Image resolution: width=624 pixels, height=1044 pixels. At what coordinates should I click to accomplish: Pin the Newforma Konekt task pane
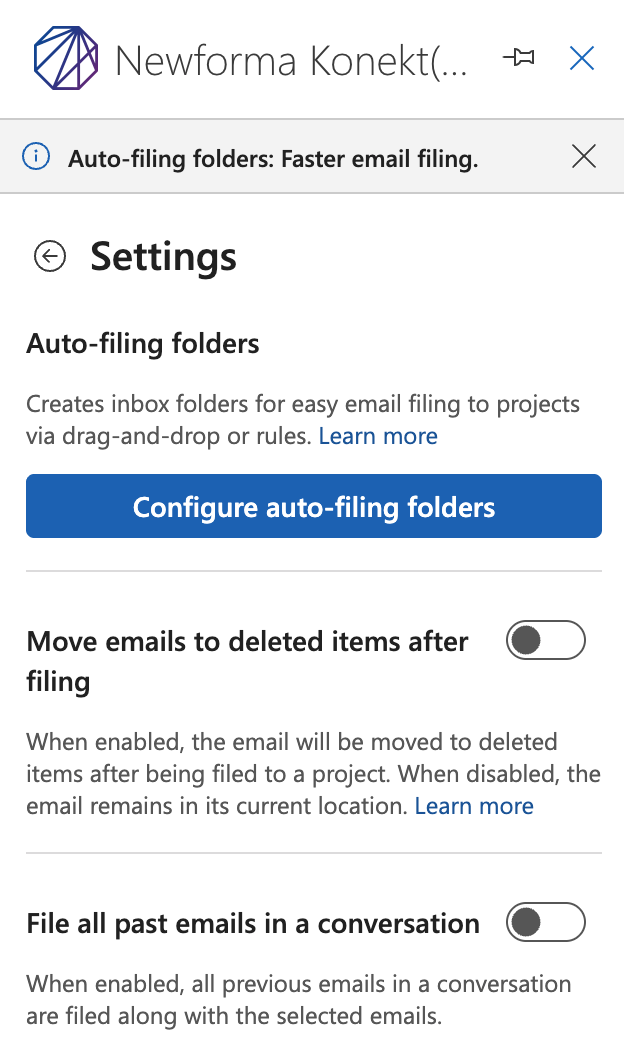point(518,59)
